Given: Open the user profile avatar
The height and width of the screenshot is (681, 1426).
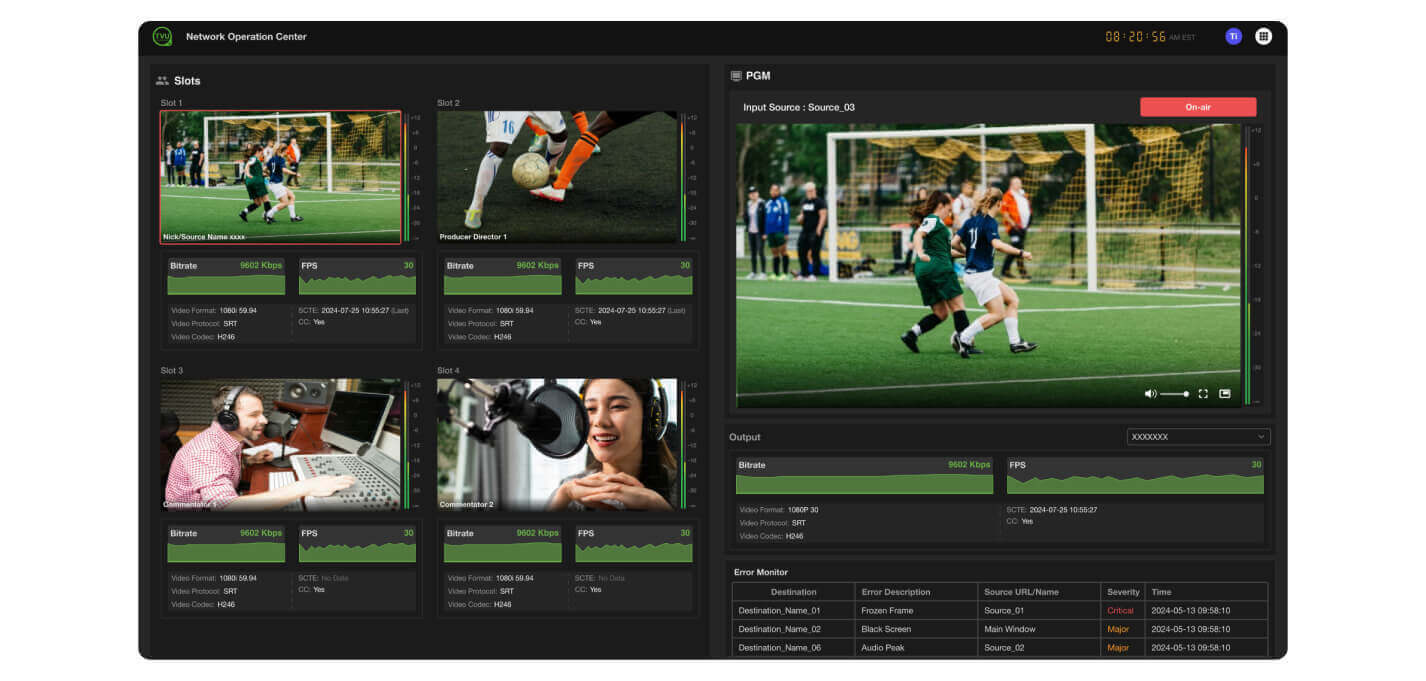Looking at the screenshot, I should (x=1233, y=37).
